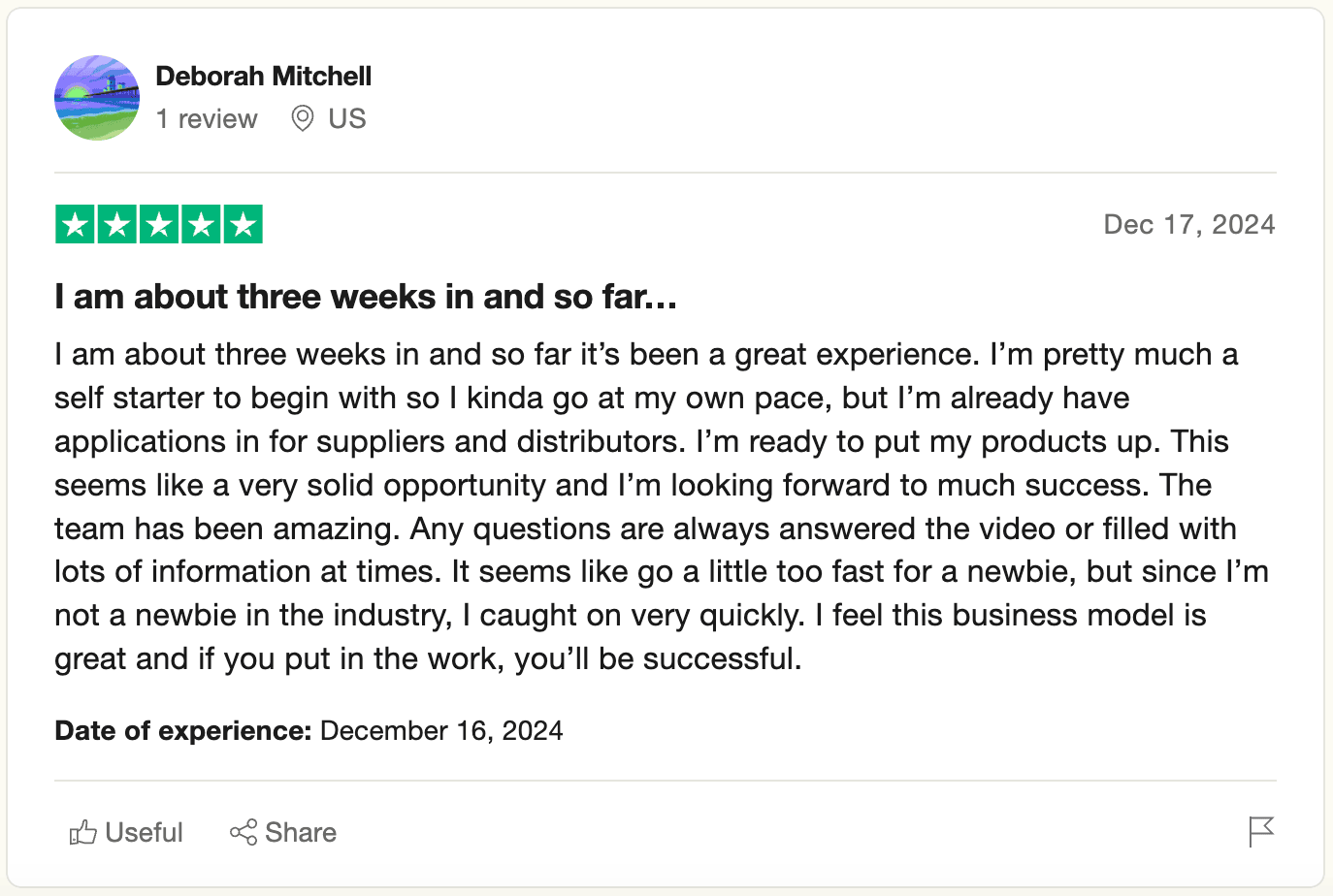Viewport: 1333px width, 896px height.
Task: Click the 'Date of experience:' label
Action: (x=182, y=730)
